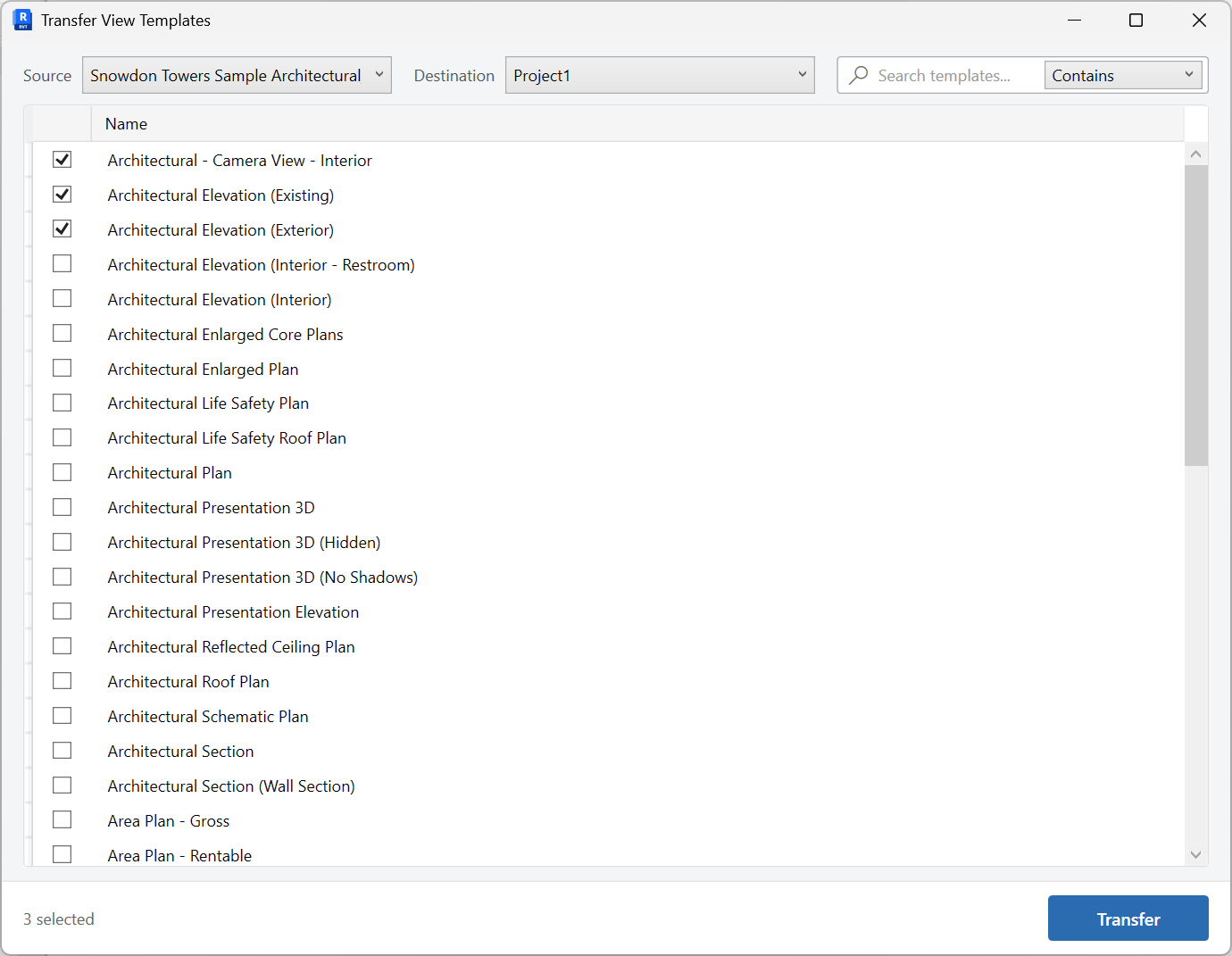Viewport: 1232px width, 956px height.
Task: Open the Source project dropdown
Action: coord(237,75)
